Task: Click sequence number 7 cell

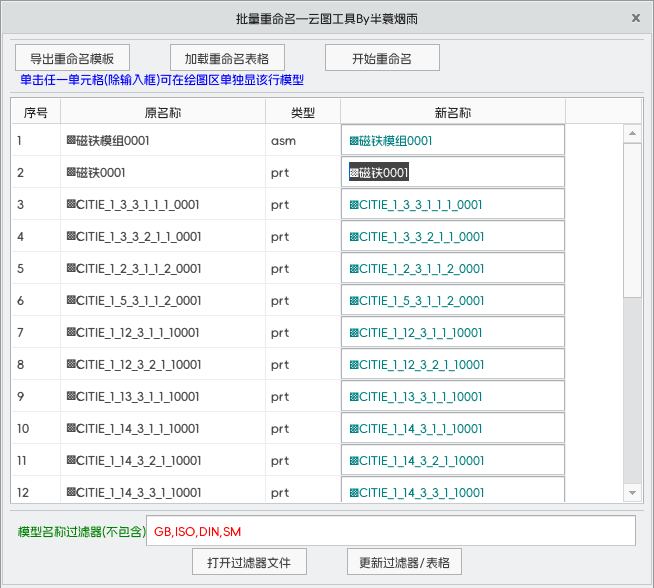Action: (36, 332)
